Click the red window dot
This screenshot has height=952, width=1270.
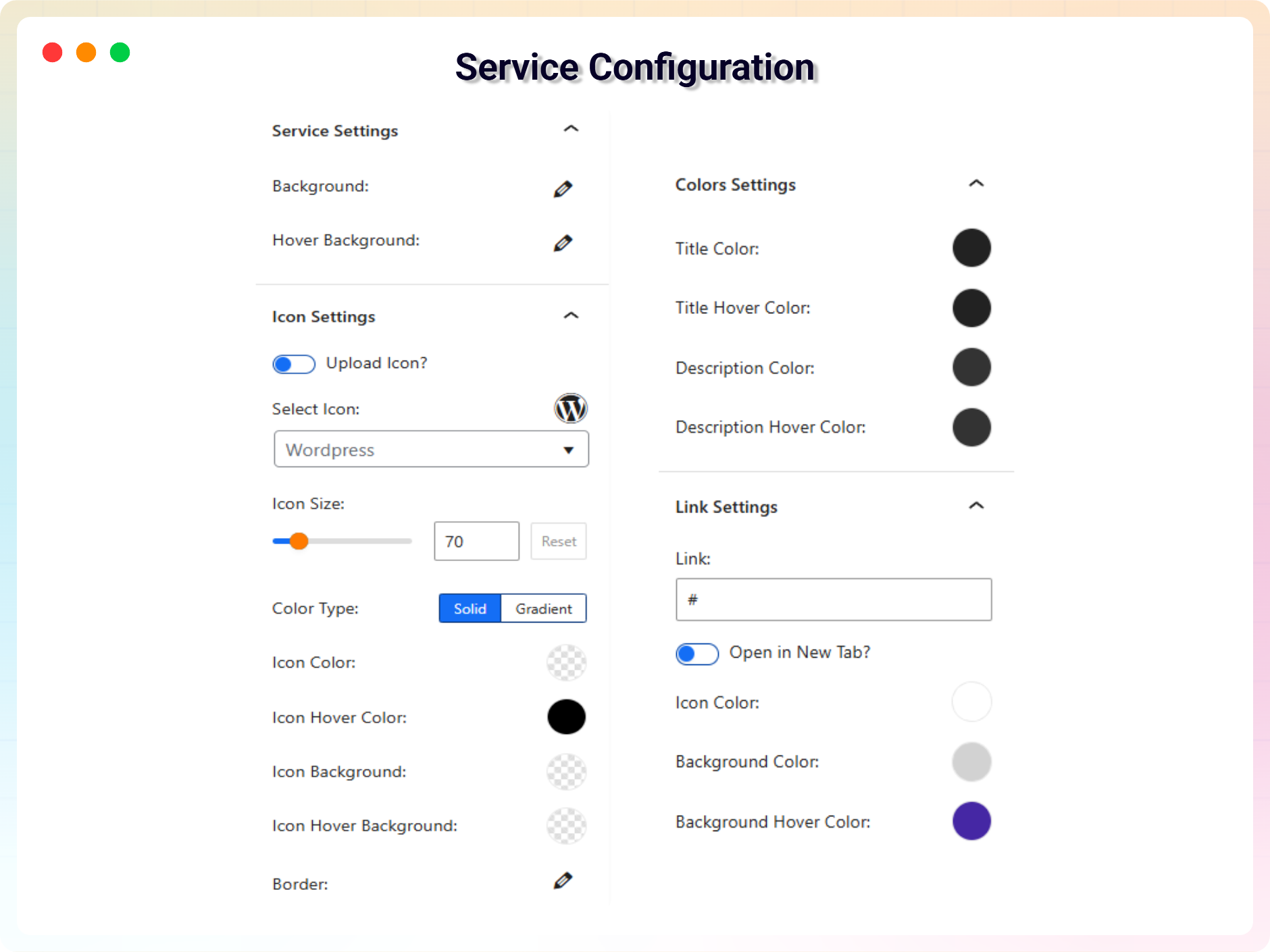click(53, 53)
